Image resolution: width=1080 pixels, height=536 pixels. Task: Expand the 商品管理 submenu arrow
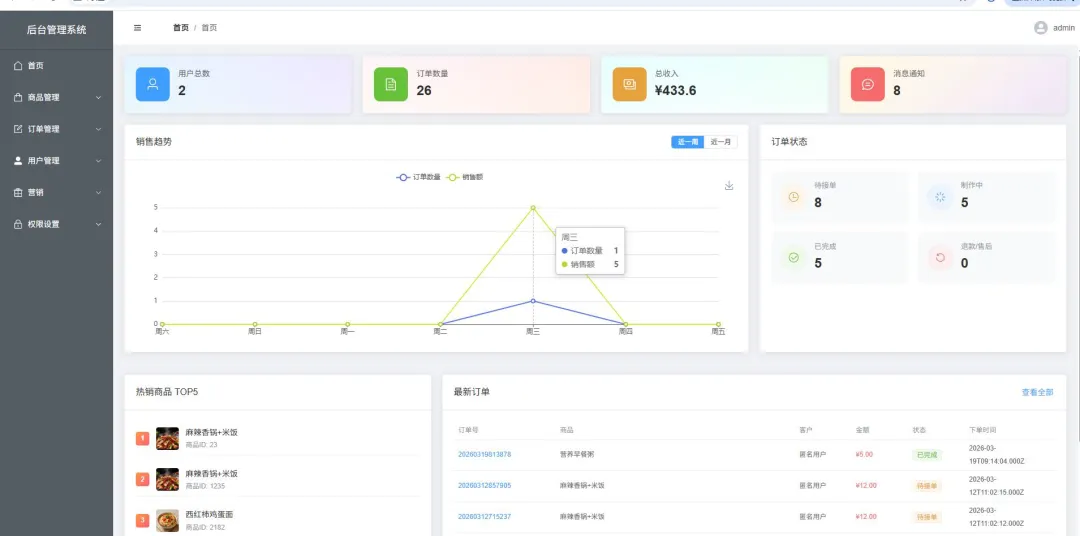click(98, 98)
